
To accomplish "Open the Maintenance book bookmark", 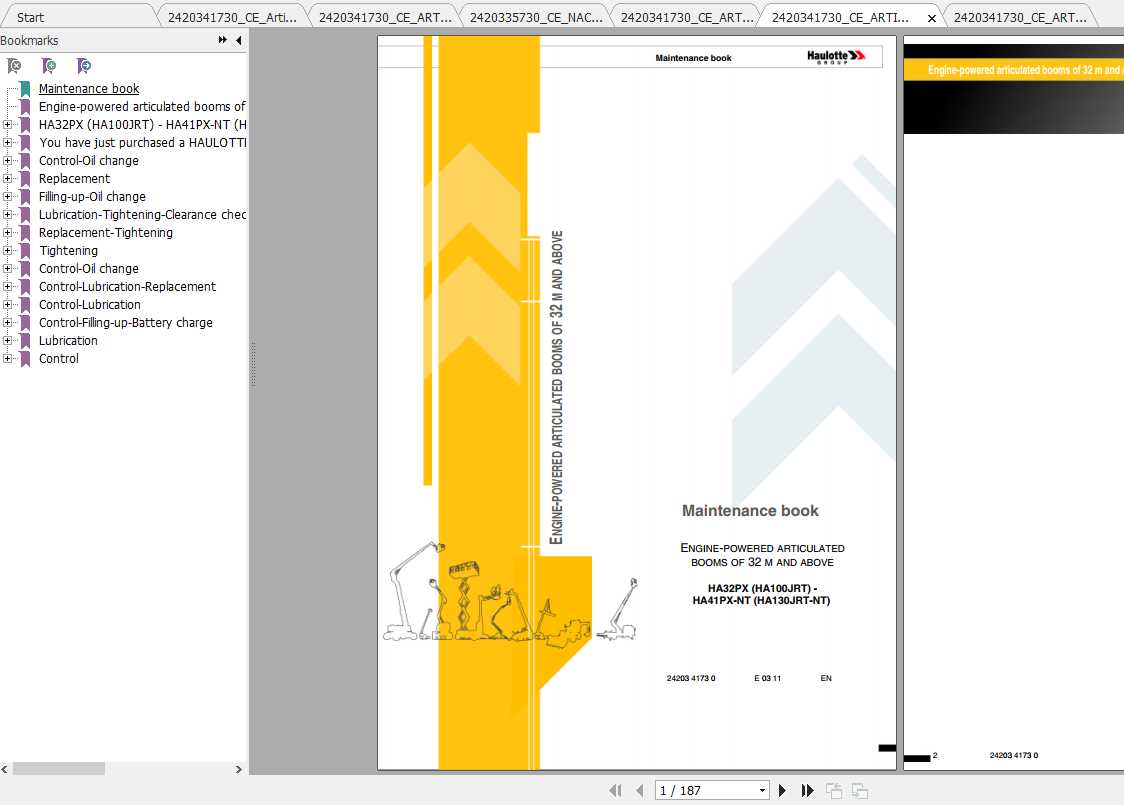I will (89, 88).
